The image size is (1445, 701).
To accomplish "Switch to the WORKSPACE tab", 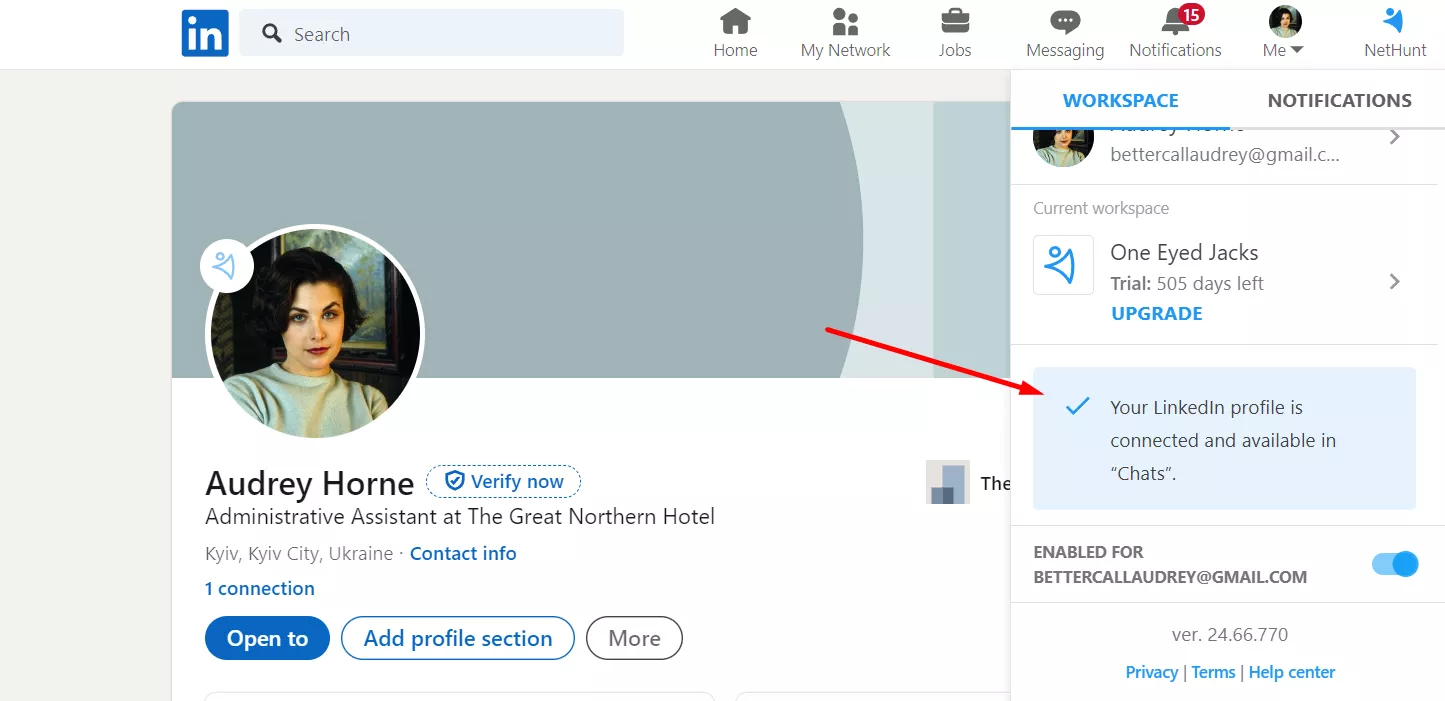I will [x=1120, y=100].
